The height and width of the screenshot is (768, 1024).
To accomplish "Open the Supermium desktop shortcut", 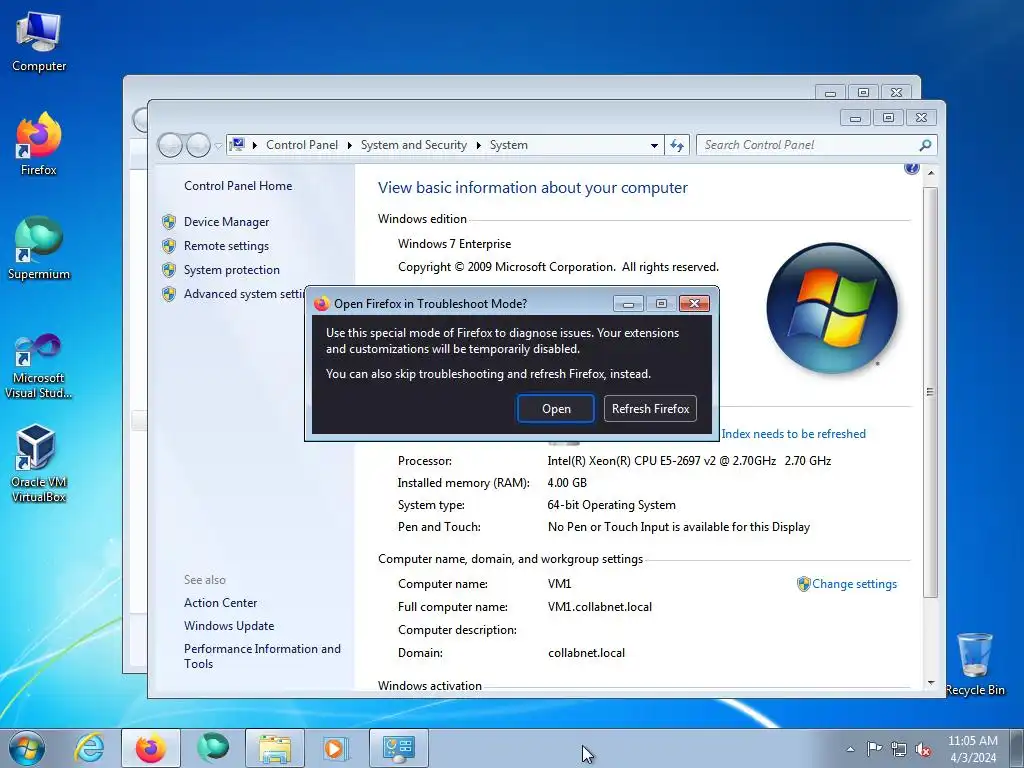I will coord(39,248).
